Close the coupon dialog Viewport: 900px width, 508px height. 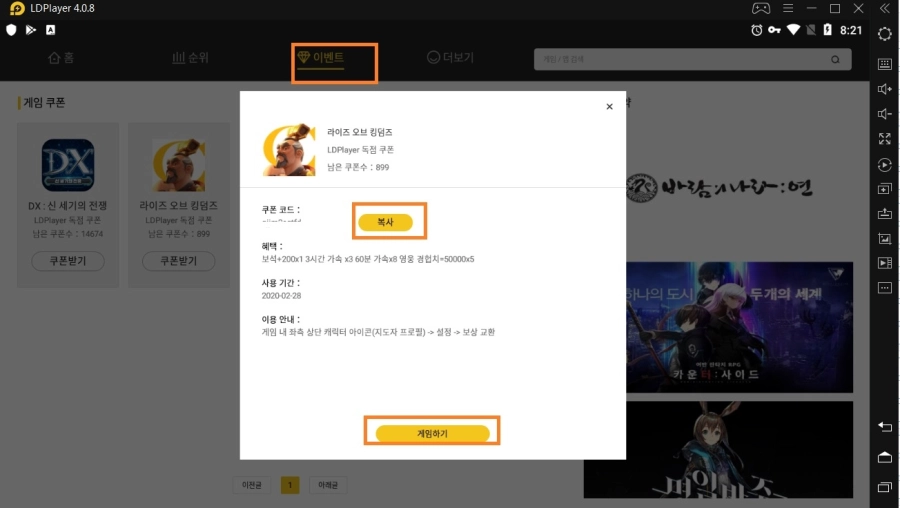coord(610,107)
